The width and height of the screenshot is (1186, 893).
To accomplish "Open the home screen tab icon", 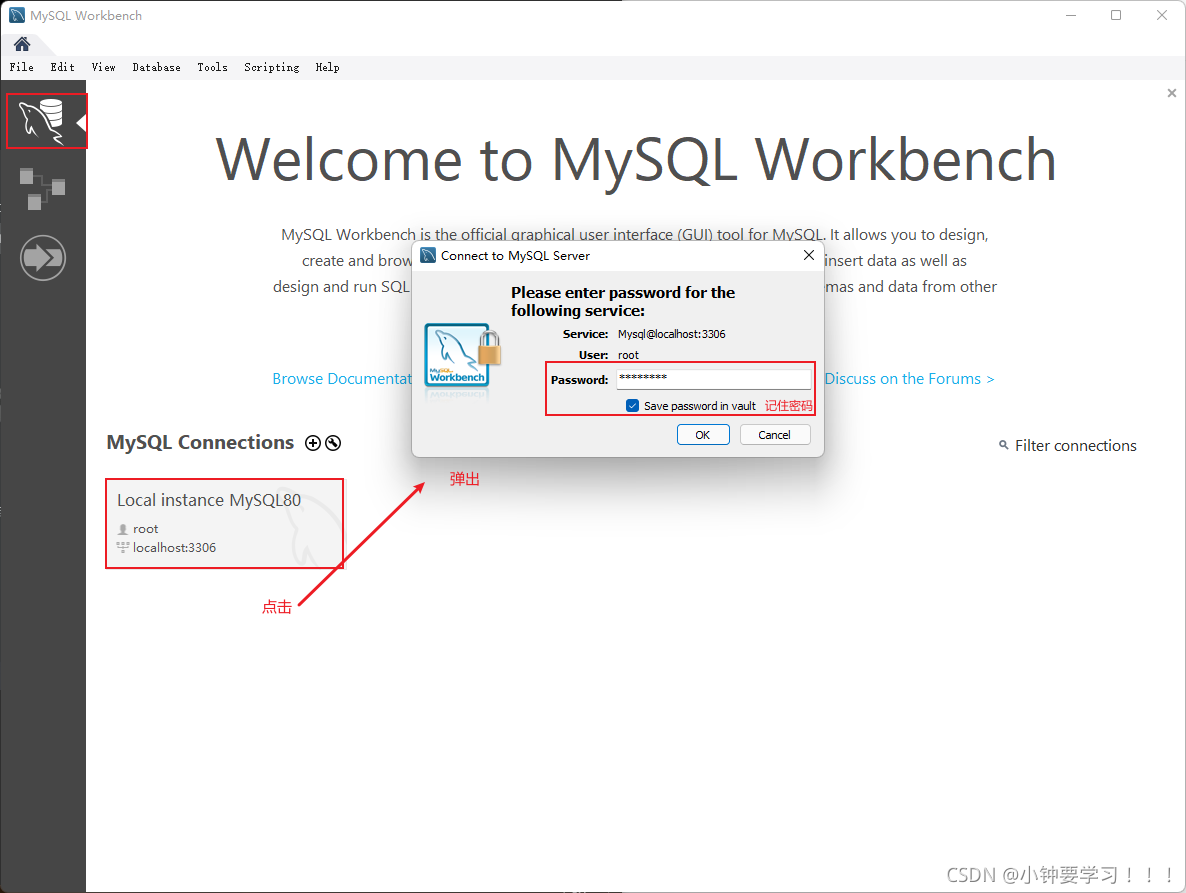I will pos(22,44).
